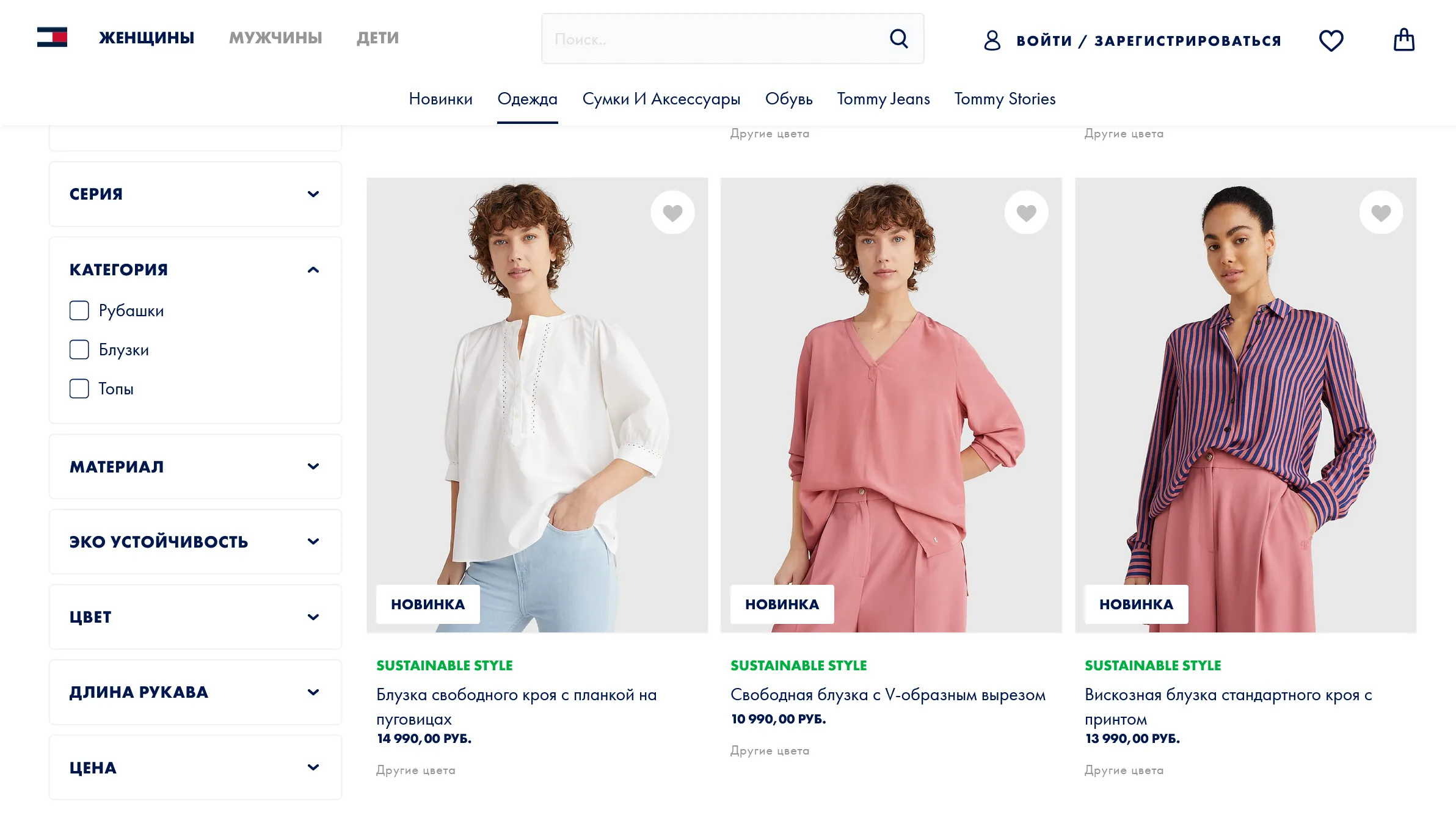This screenshot has width=1456, height=840.
Task: Click SUSTAINABLE STYLE label on white blouse
Action: pos(445,665)
